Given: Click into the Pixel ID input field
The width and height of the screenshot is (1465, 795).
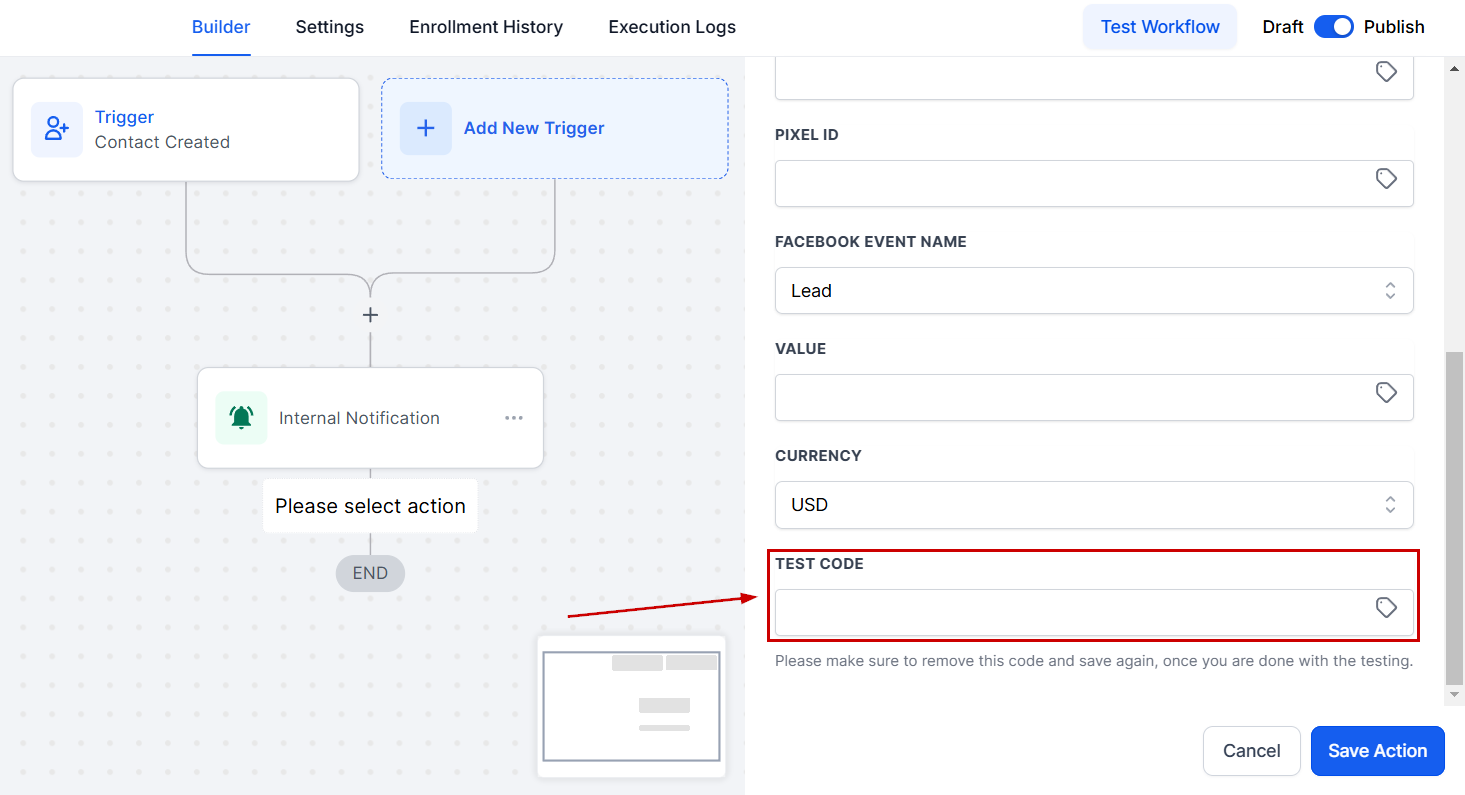Looking at the screenshot, I should (x=1094, y=183).
